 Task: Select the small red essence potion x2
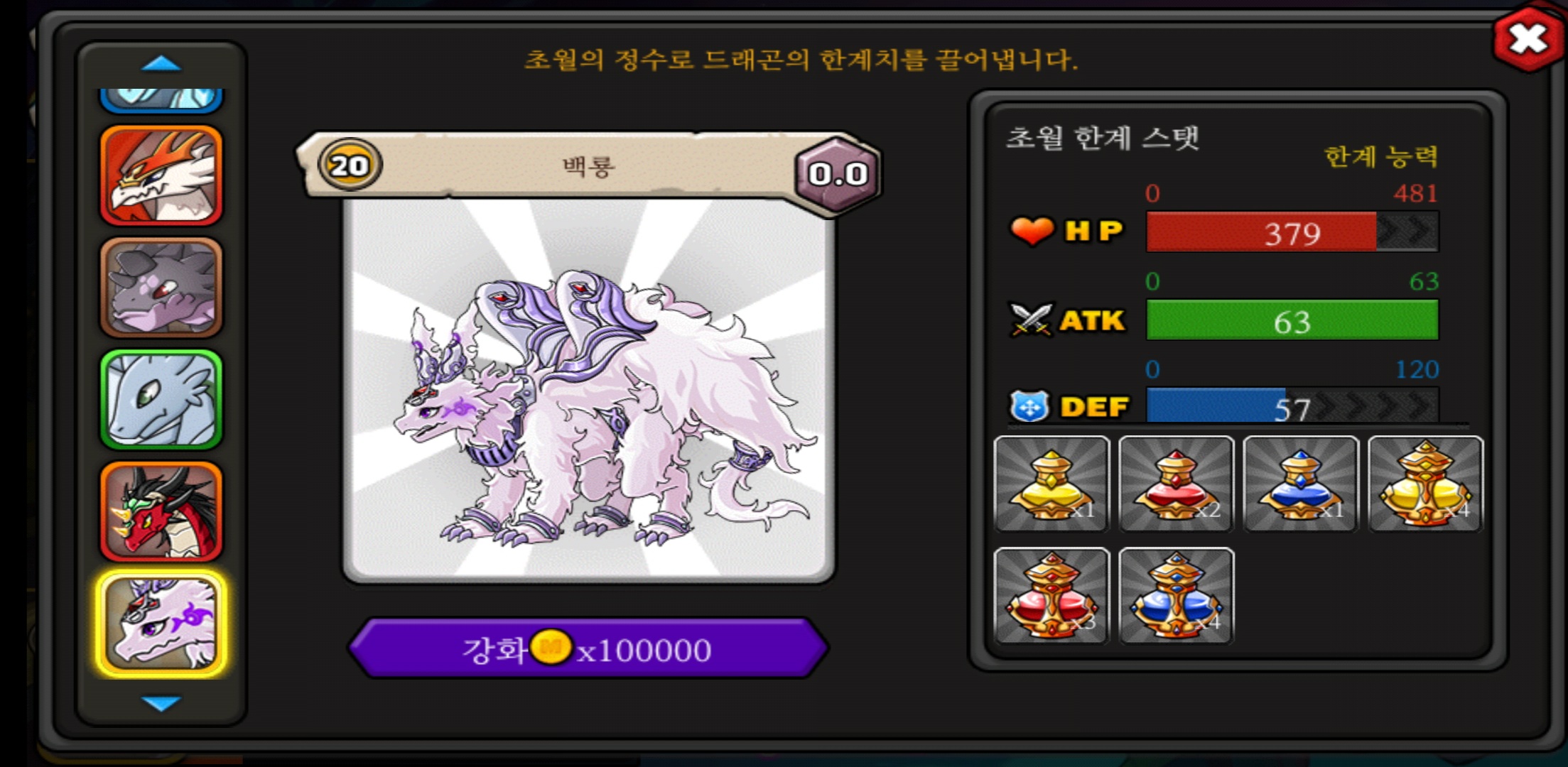(1177, 484)
